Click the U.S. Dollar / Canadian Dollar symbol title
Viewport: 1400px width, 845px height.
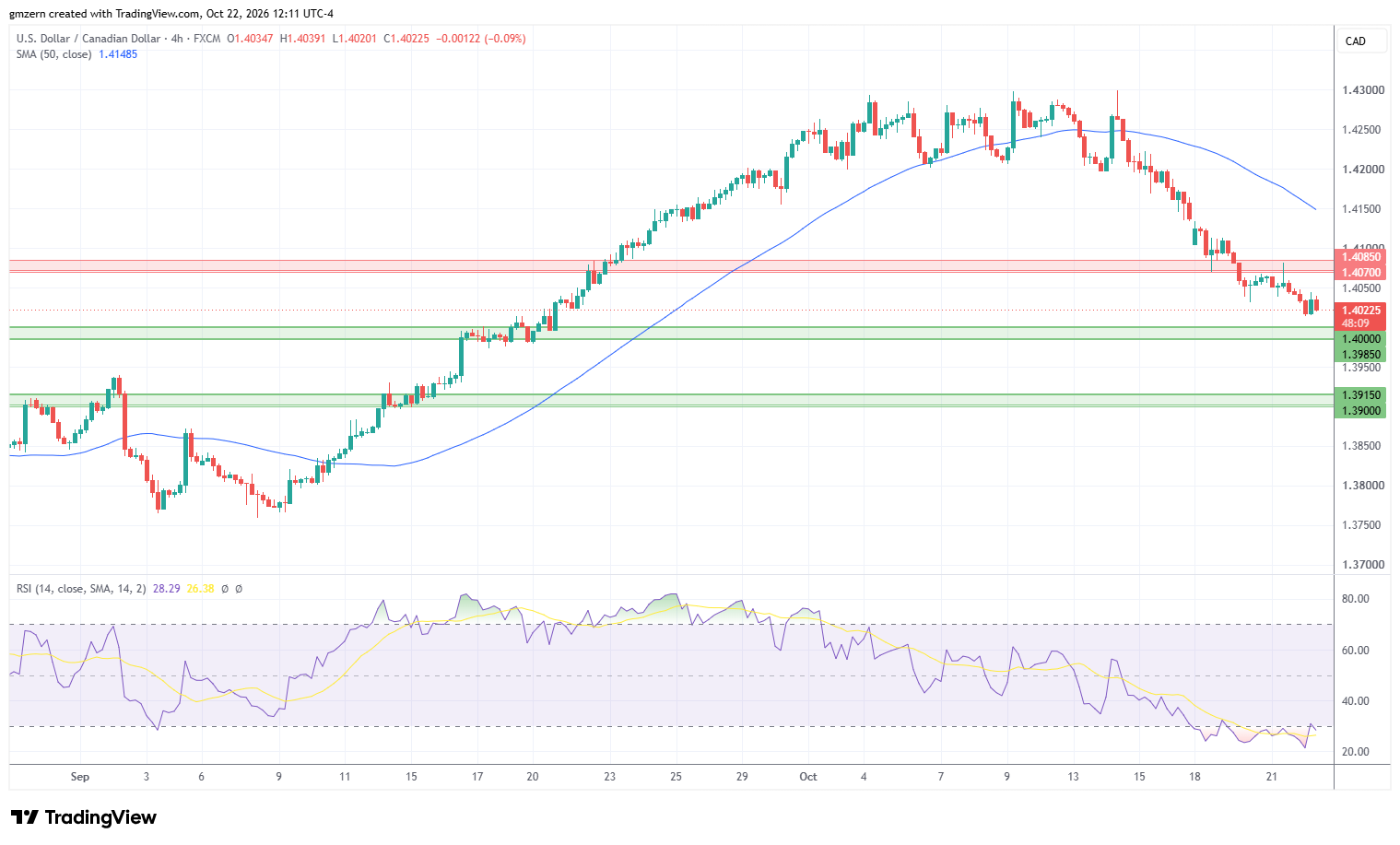(x=88, y=39)
